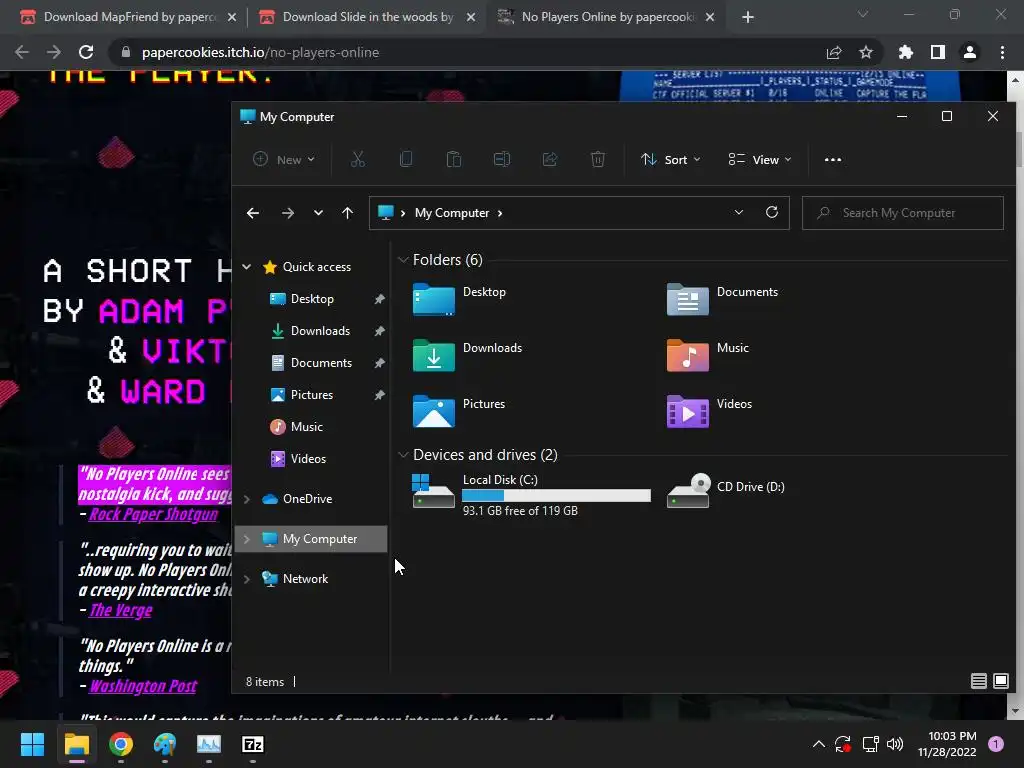Switch to Download Slide in the woods tab
Screen dimensions: 1024x768
(x=367, y=17)
